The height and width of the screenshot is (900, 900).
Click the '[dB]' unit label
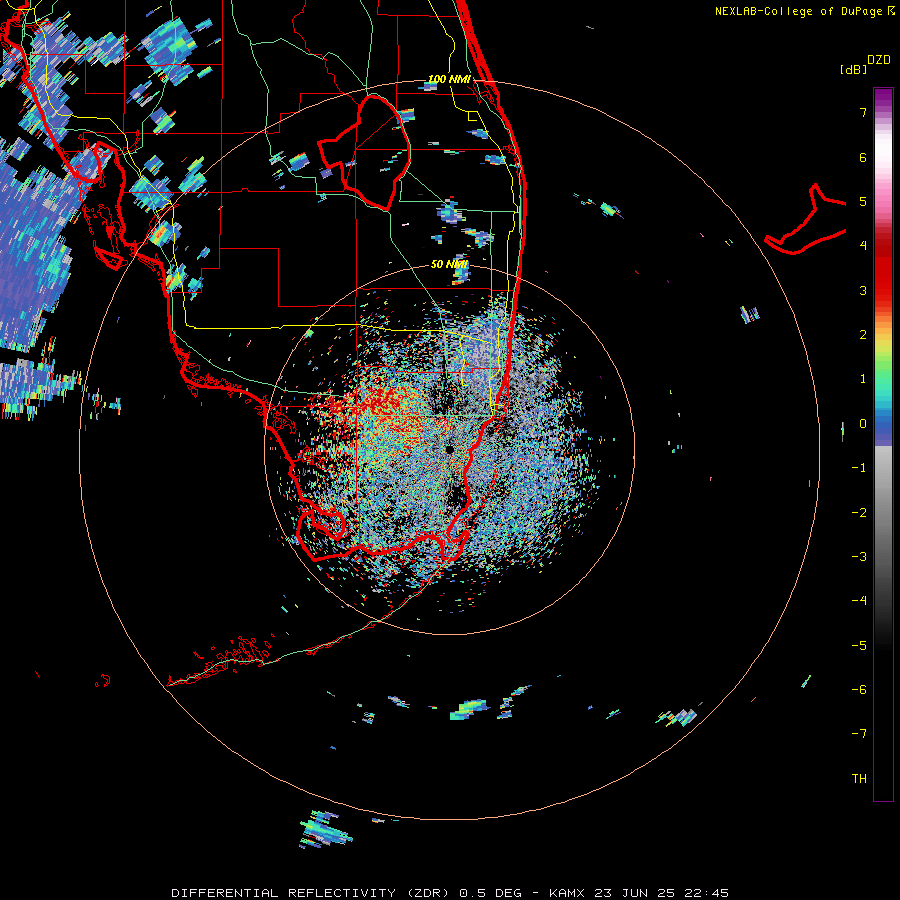[853, 69]
